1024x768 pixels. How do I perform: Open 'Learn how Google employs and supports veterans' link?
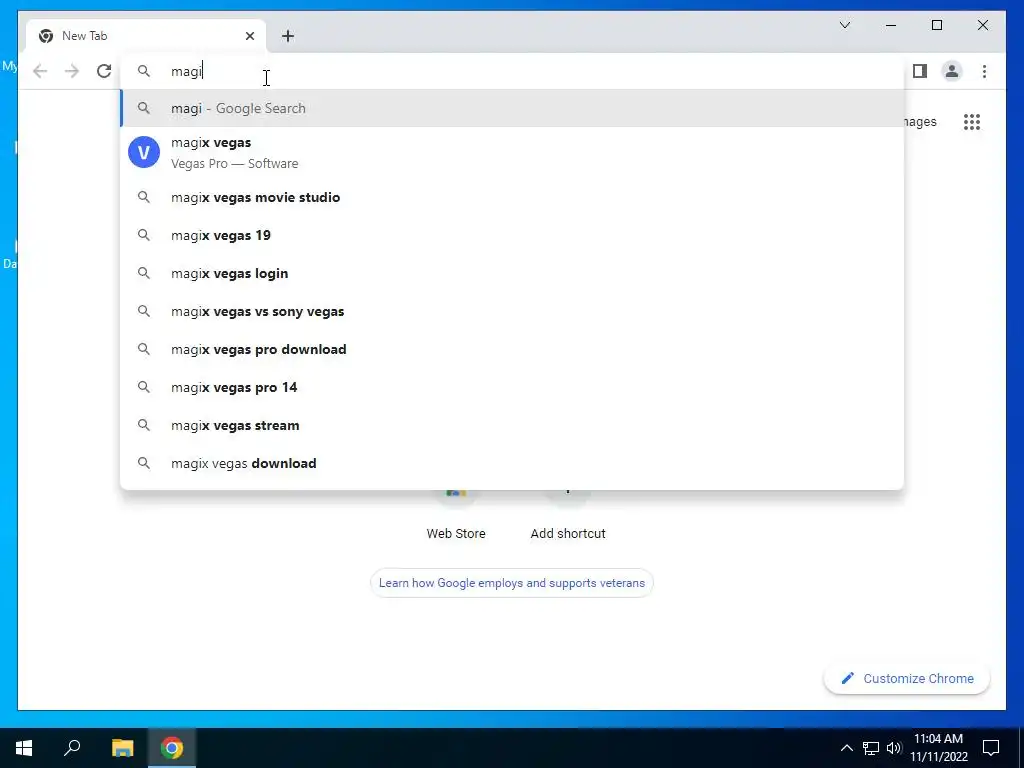point(512,583)
